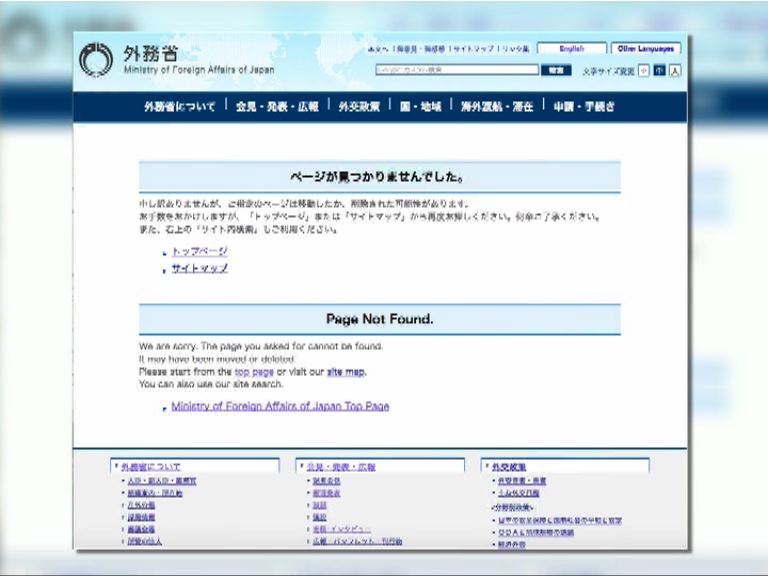Click the サイトマップ link in the body

click(199, 269)
